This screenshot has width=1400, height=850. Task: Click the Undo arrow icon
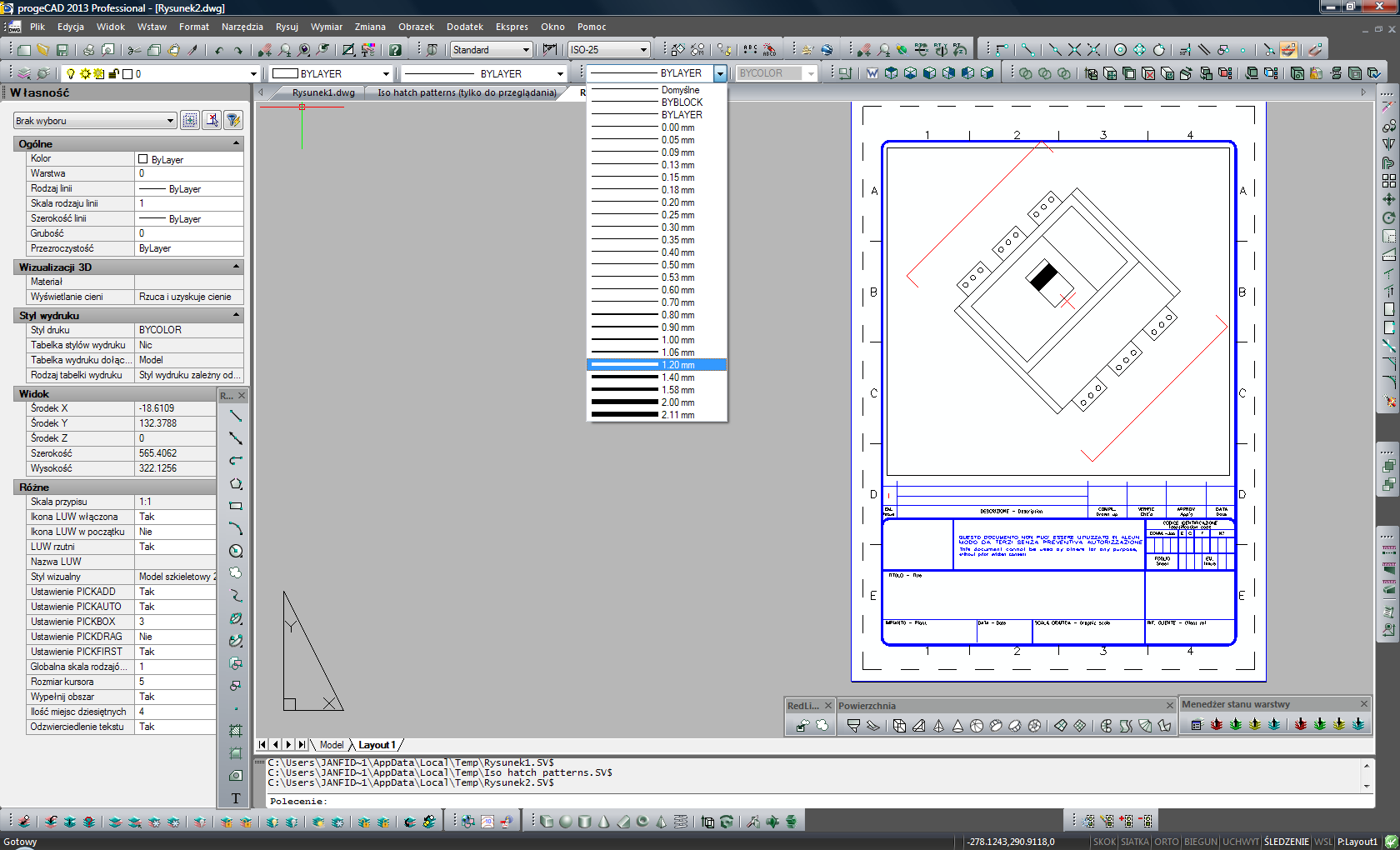(219, 50)
